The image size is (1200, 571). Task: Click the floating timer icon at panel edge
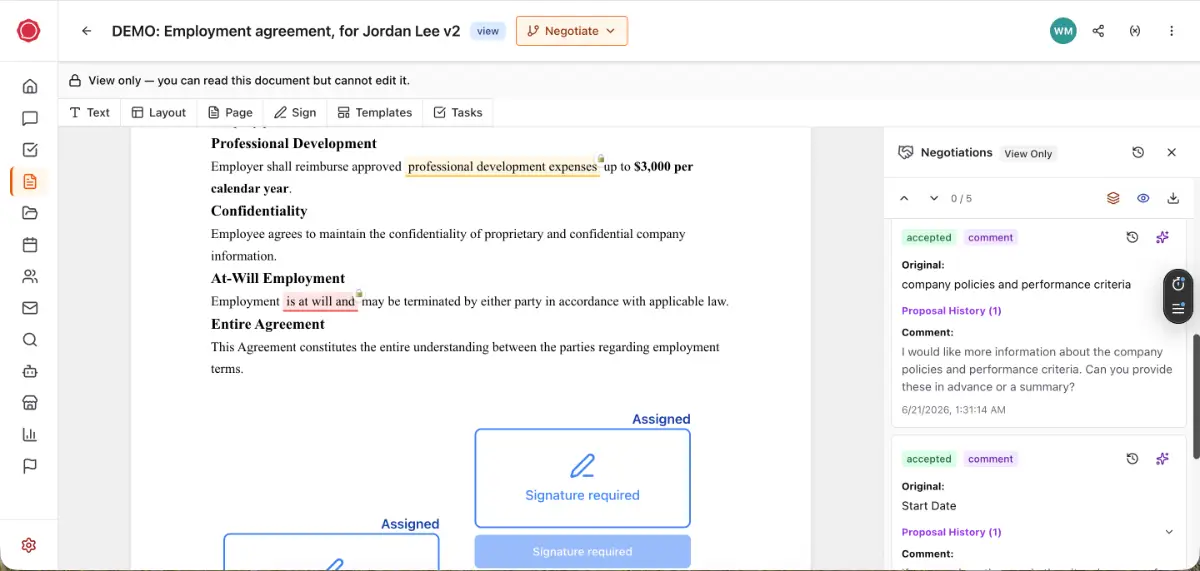coord(1178,284)
